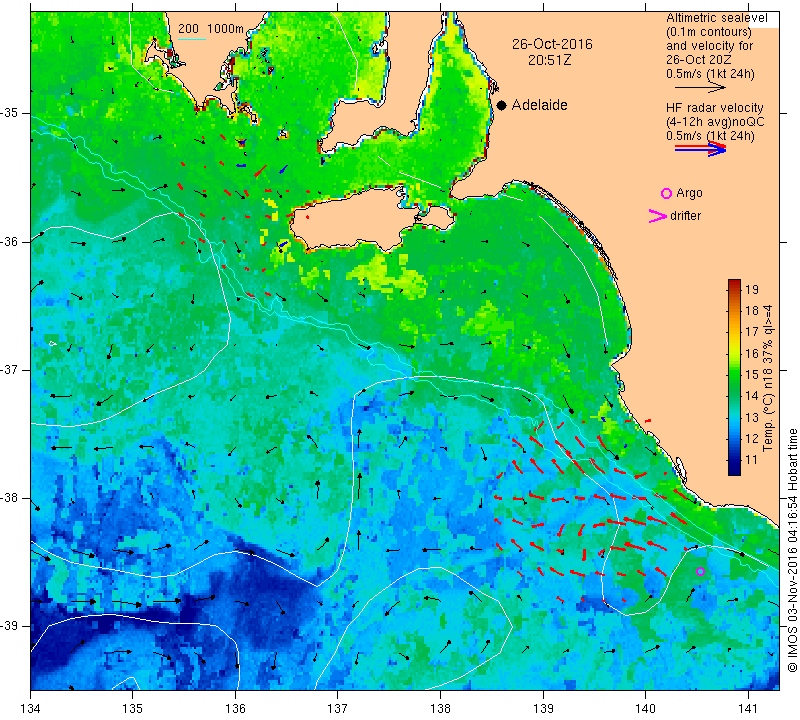Click the 11 degree colorbar label
Image resolution: width=800 pixels, height=720 pixels.
click(x=752, y=460)
